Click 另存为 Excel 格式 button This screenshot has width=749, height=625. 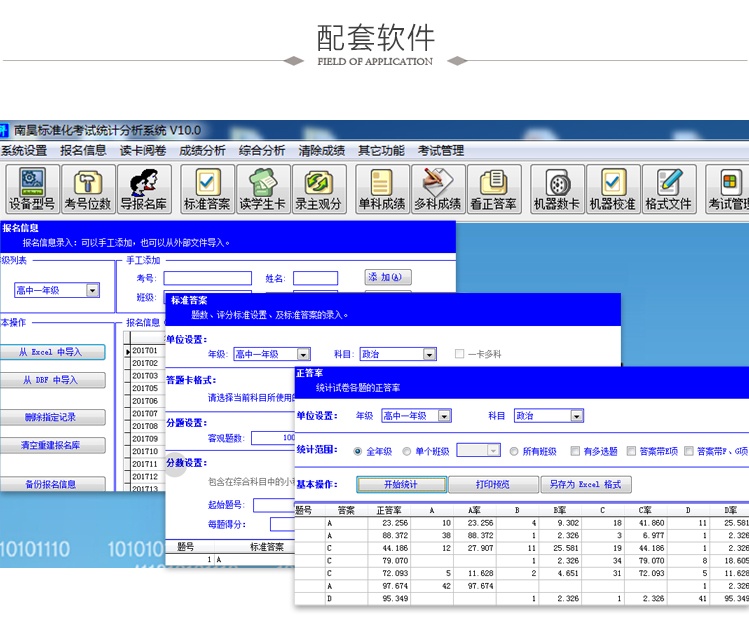[x=585, y=484]
